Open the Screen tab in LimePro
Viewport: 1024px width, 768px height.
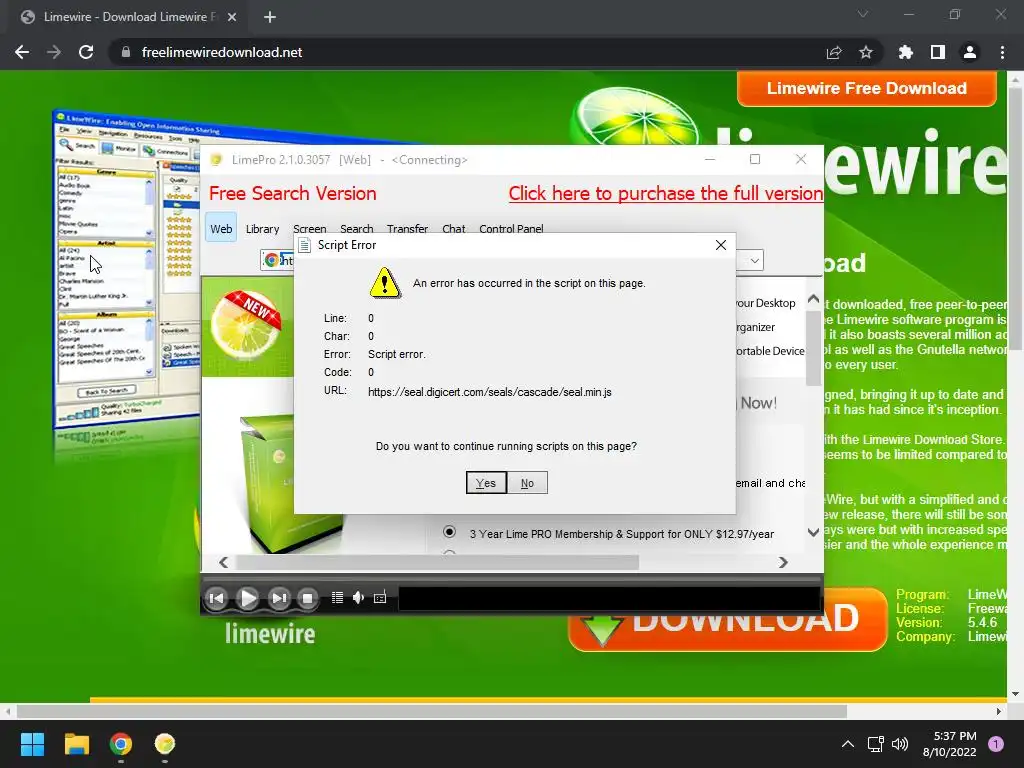pyautogui.click(x=310, y=229)
